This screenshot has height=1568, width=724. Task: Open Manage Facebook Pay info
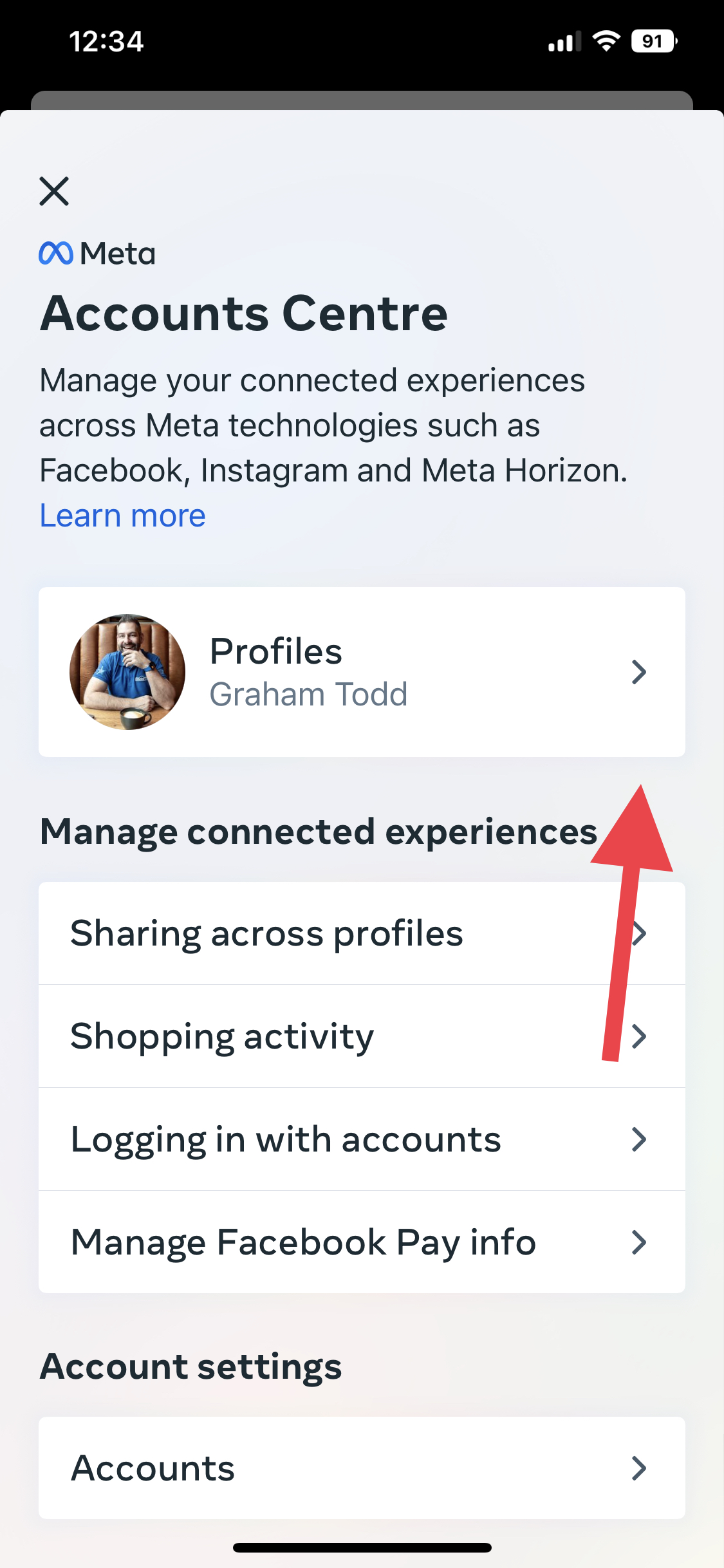(303, 1242)
